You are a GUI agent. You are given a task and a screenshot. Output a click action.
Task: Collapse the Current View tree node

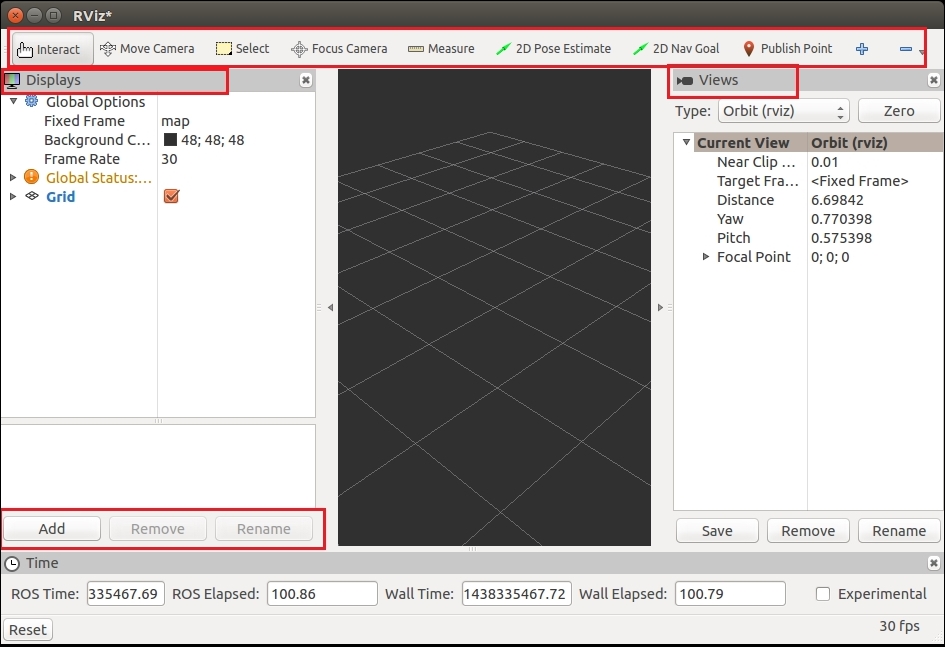[x=686, y=142]
